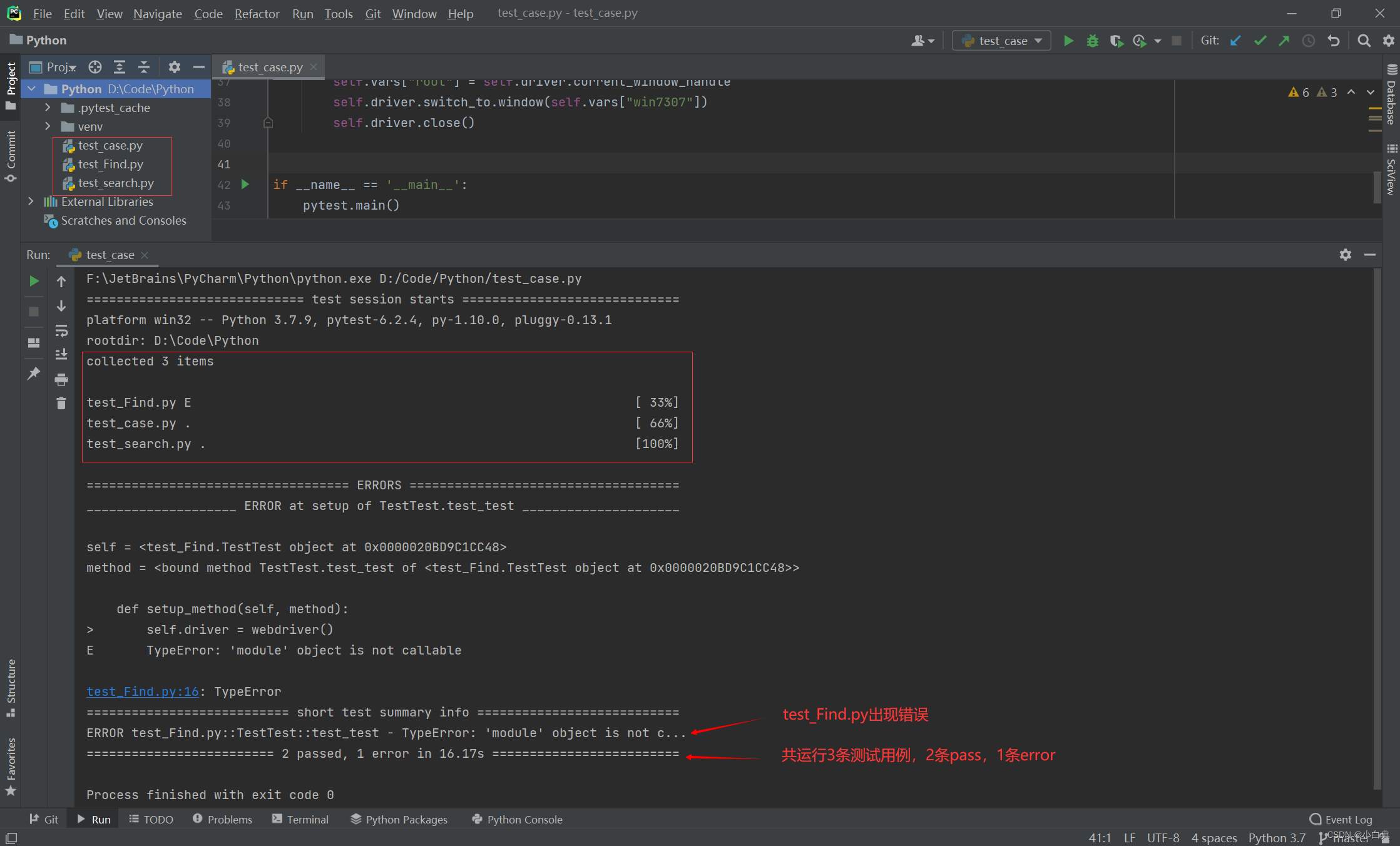Rerun test_case in Run panel

point(34,281)
